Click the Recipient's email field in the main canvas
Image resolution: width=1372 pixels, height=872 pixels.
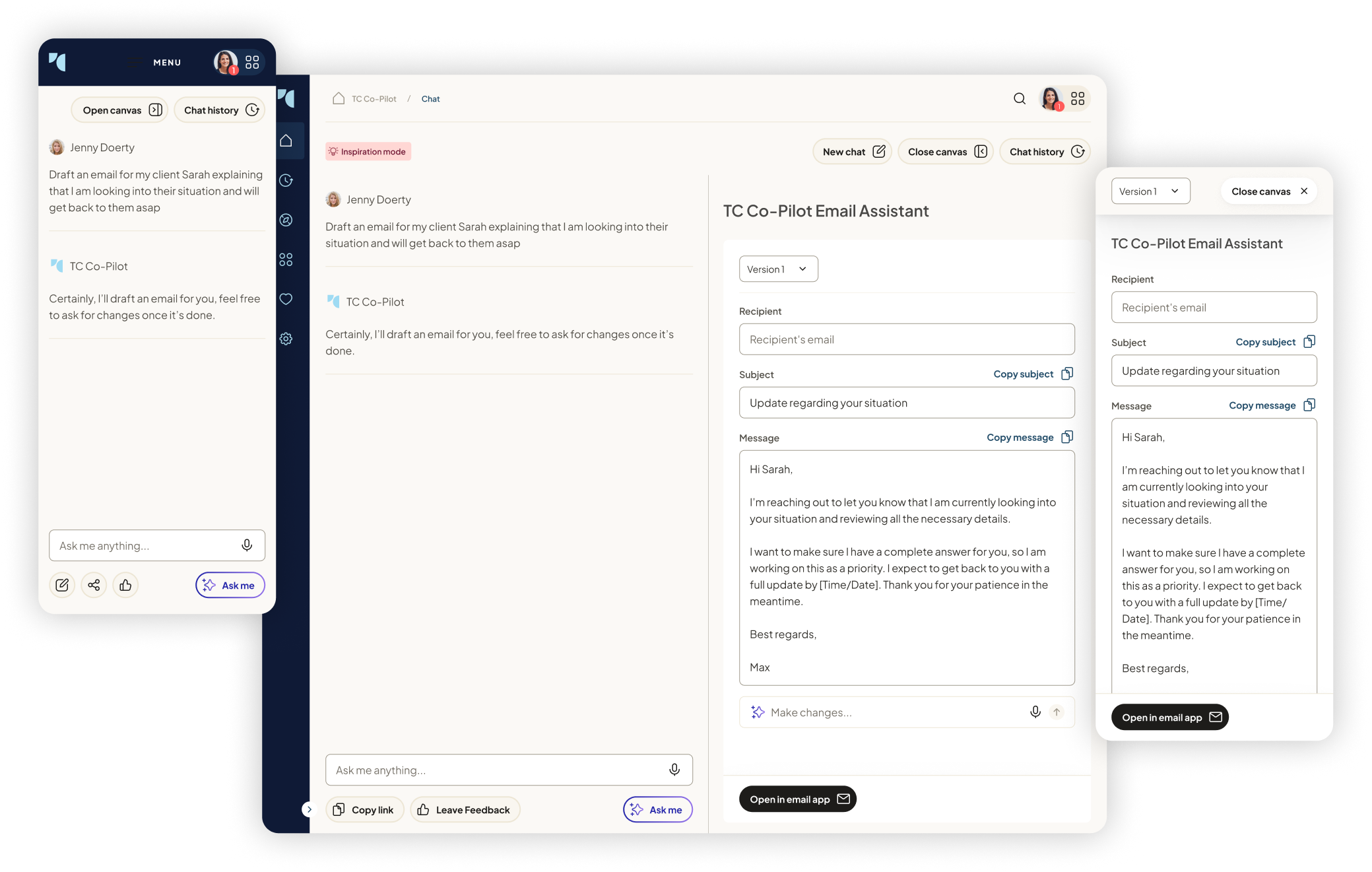907,339
